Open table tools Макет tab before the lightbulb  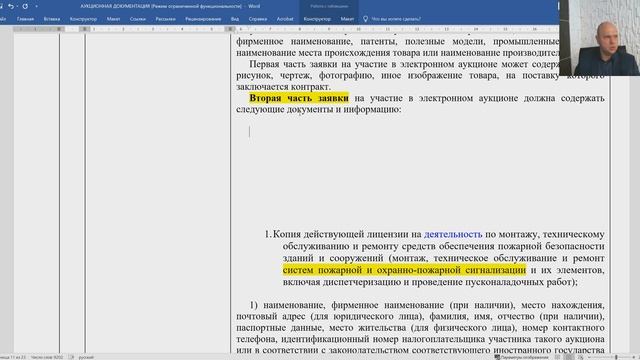(347, 19)
